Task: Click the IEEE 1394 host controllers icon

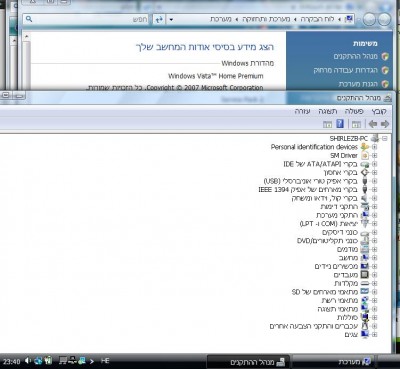Action: (x=365, y=190)
